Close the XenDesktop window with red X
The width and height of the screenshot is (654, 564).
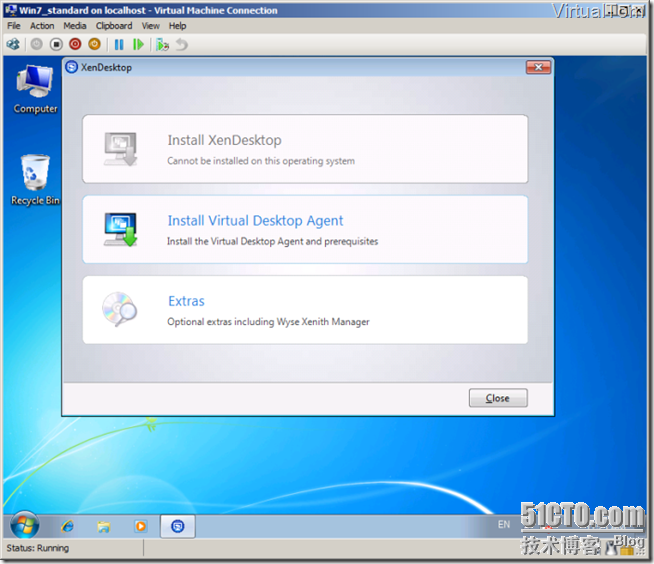[x=538, y=67]
